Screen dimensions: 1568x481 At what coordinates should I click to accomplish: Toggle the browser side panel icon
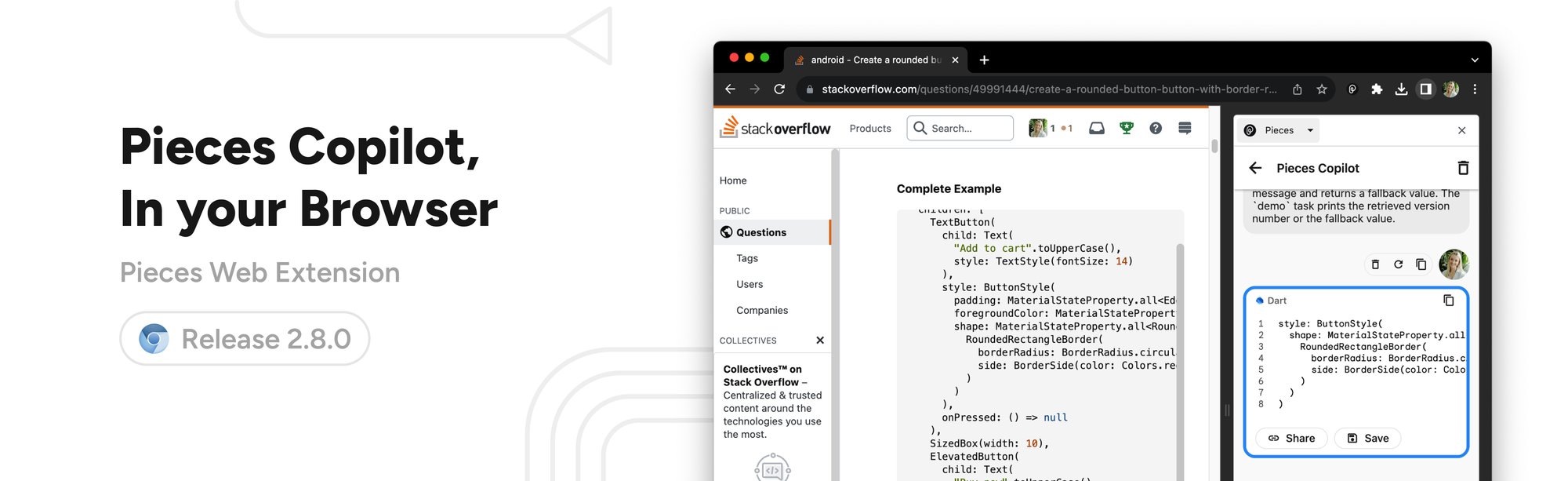(1425, 89)
